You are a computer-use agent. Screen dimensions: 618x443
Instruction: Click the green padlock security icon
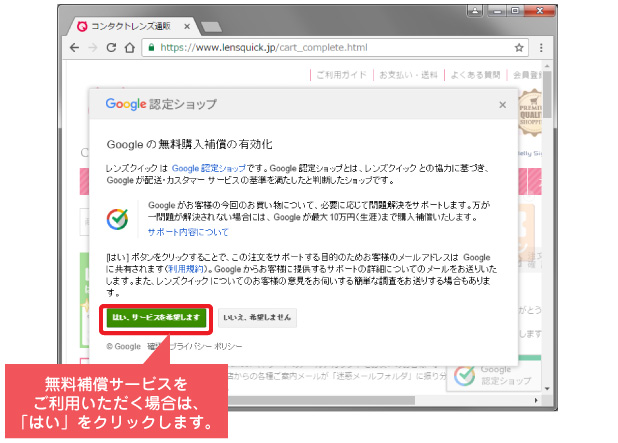[151, 48]
